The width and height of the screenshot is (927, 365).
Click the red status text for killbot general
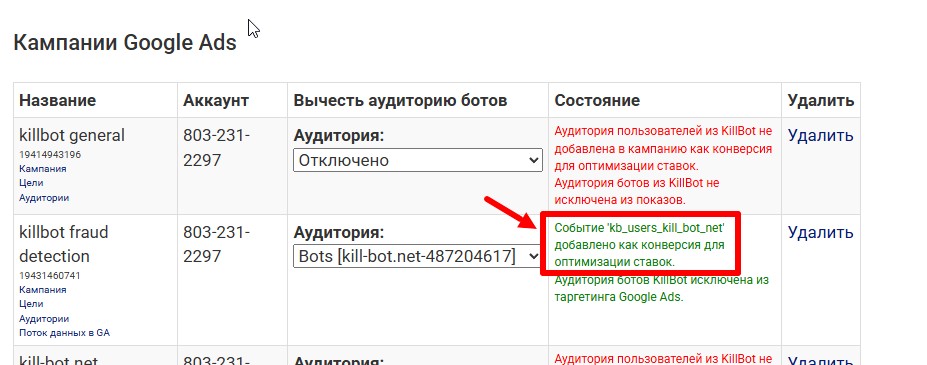pyautogui.click(x=663, y=166)
